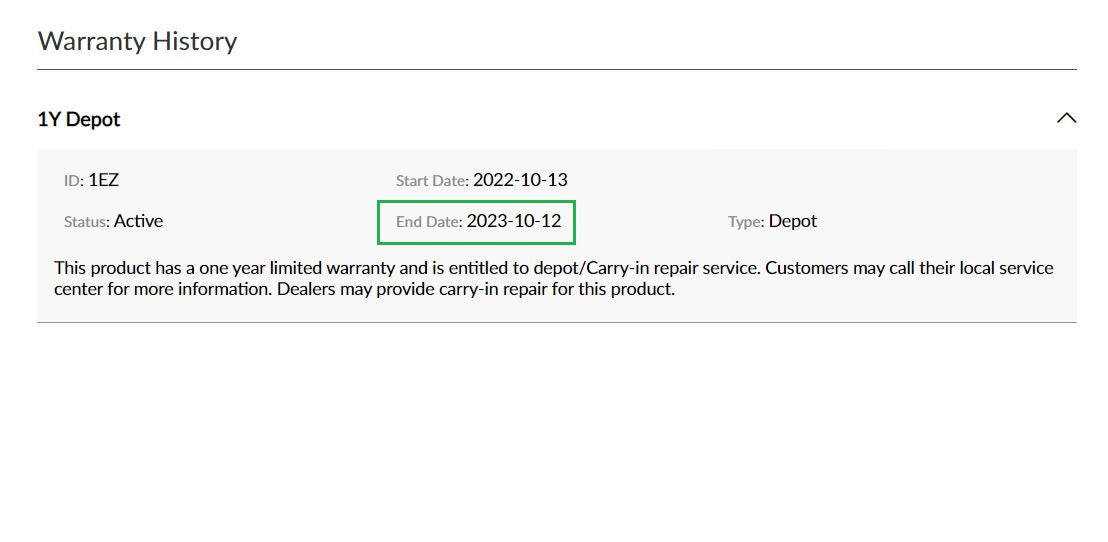This screenshot has width=1108, height=542.
Task: Click the 'local service' words in description
Action: pyautogui.click(x=1003, y=268)
